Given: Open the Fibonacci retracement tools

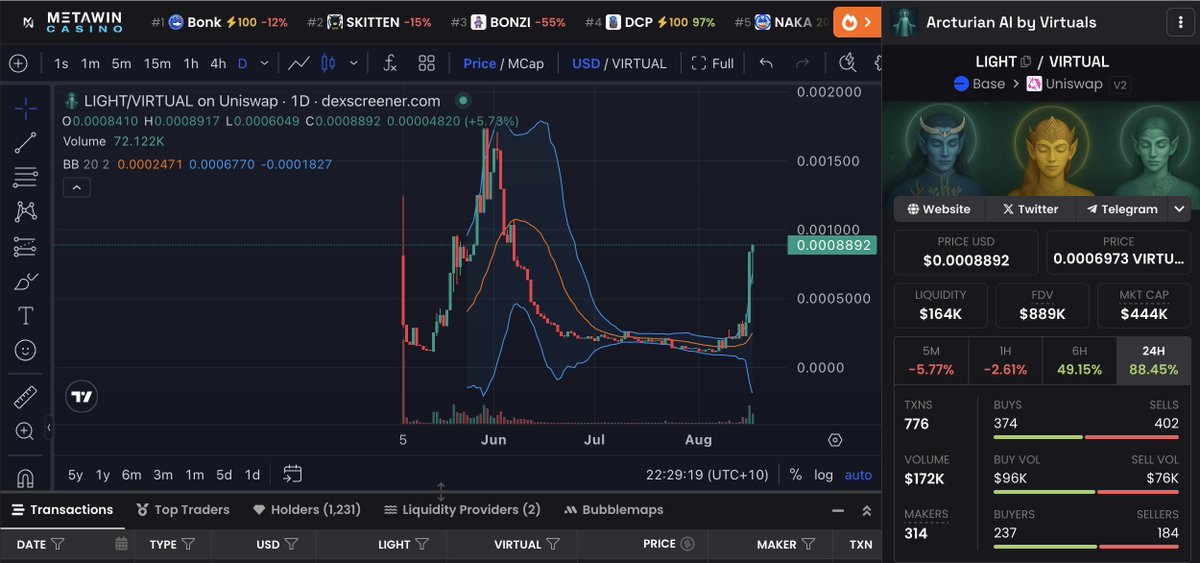Looking at the screenshot, I should point(26,178).
